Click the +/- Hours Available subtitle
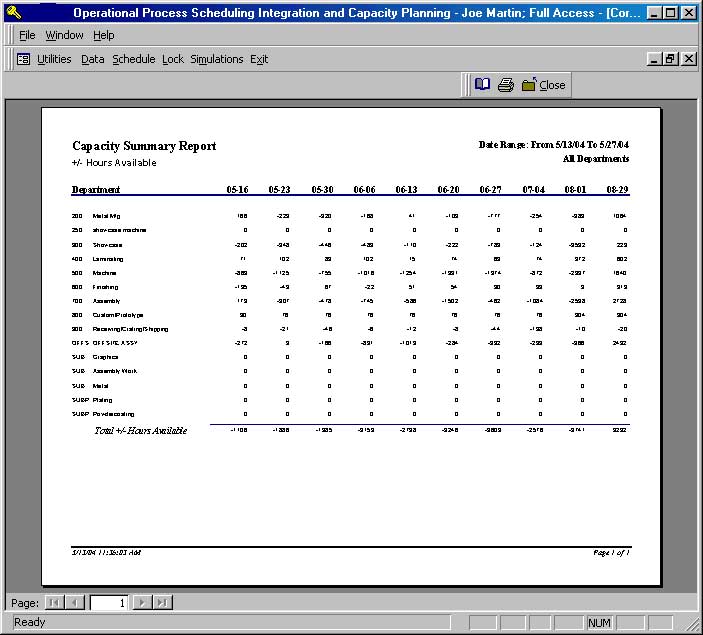The image size is (703, 635). (x=114, y=163)
